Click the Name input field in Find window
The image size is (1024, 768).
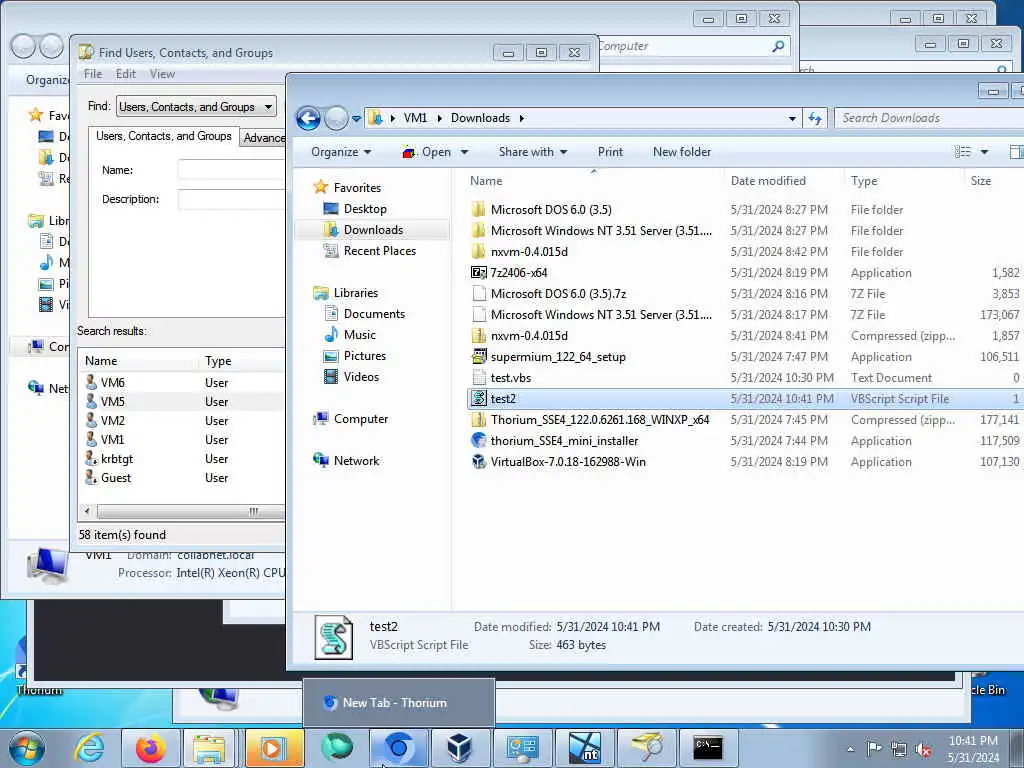click(x=232, y=170)
